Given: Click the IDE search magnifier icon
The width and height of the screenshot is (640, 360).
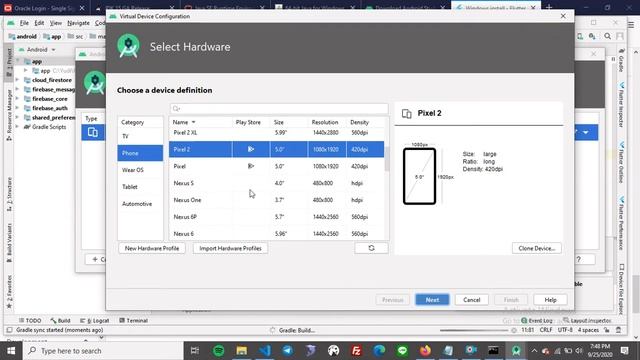Looking at the screenshot, I should 607,36.
